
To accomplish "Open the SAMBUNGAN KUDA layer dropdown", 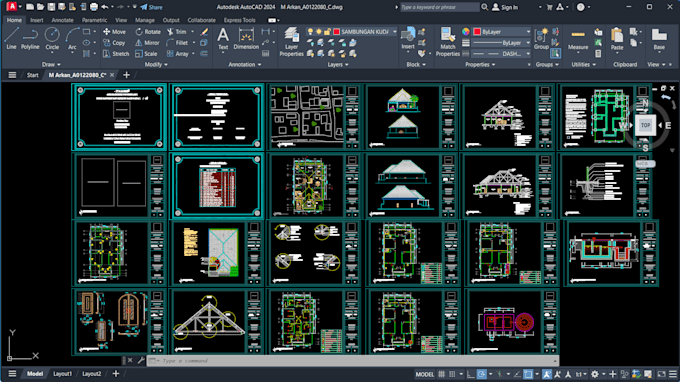I will 394,32.
